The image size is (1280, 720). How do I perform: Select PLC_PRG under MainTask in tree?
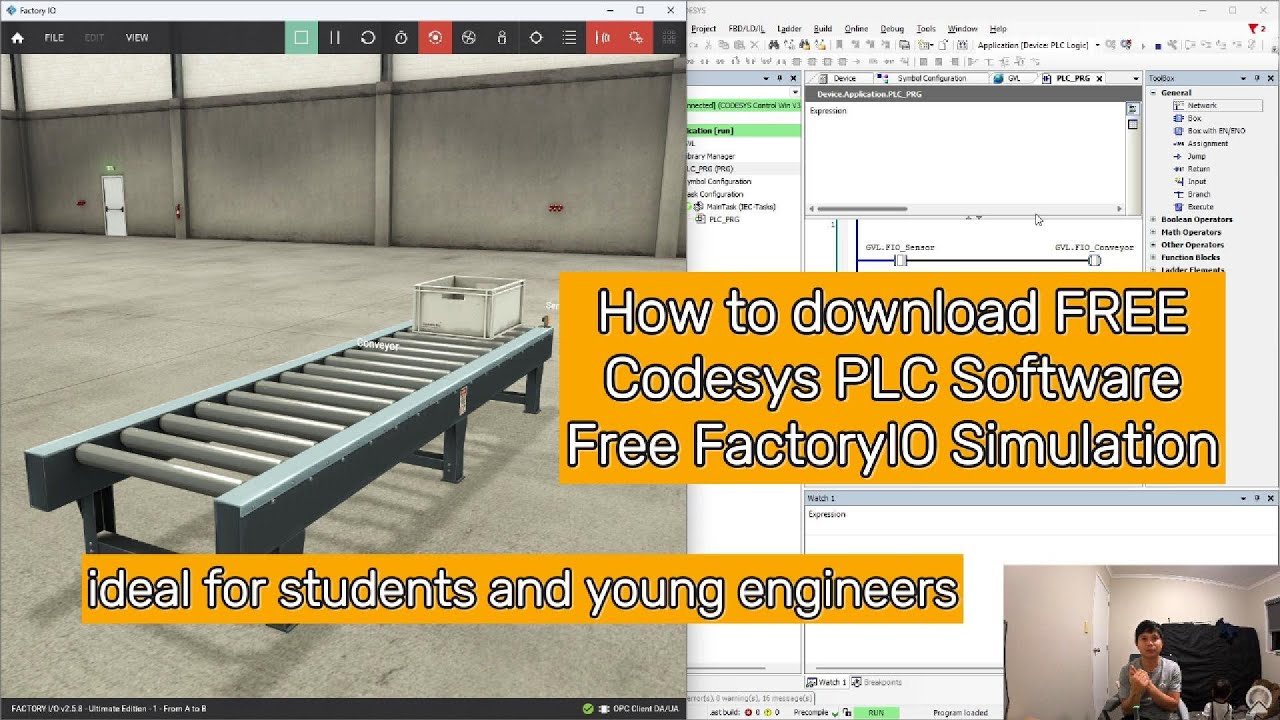click(x=724, y=219)
